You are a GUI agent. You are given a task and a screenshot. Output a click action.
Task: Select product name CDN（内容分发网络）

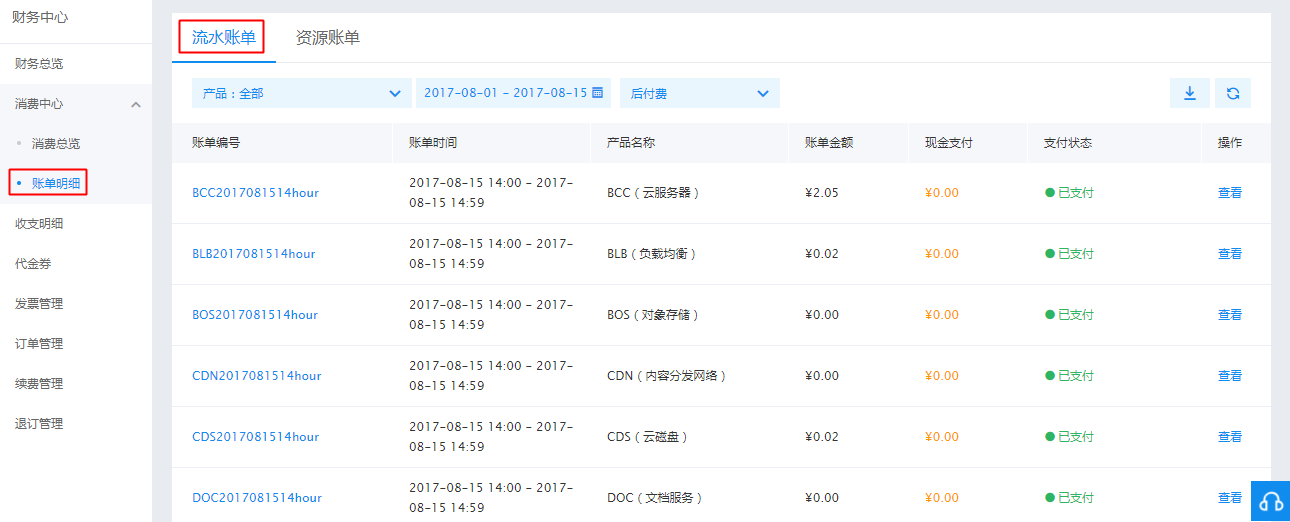pos(667,376)
